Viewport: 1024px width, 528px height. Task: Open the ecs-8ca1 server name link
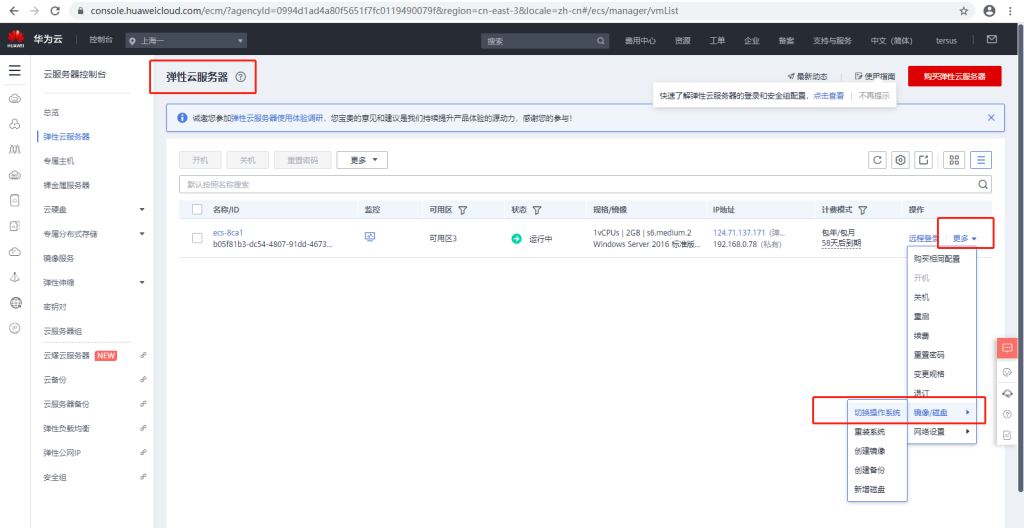pos(228,233)
